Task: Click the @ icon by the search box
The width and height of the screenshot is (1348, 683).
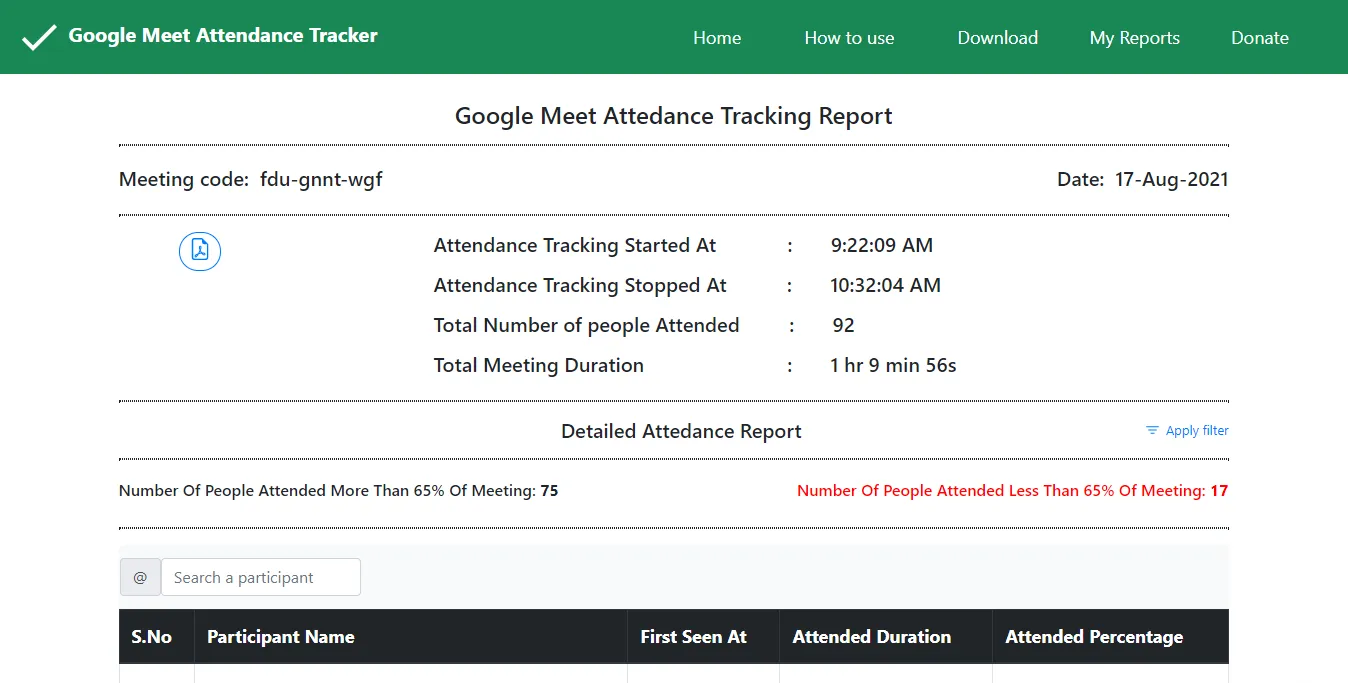Action: pos(139,577)
